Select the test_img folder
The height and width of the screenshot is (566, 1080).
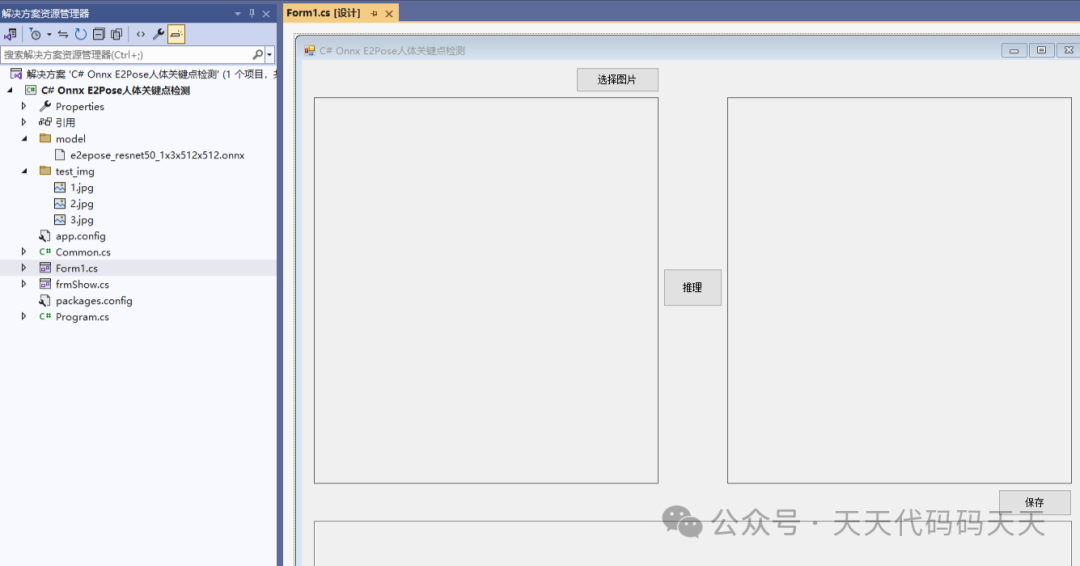point(74,171)
